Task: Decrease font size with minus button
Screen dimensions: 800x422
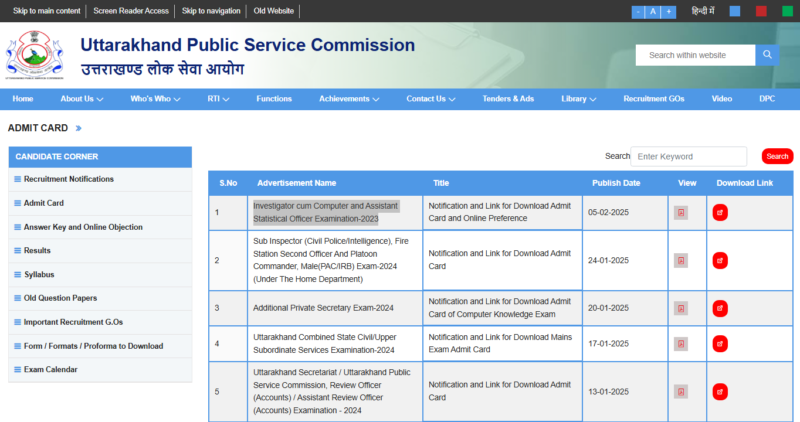Action: pos(639,12)
